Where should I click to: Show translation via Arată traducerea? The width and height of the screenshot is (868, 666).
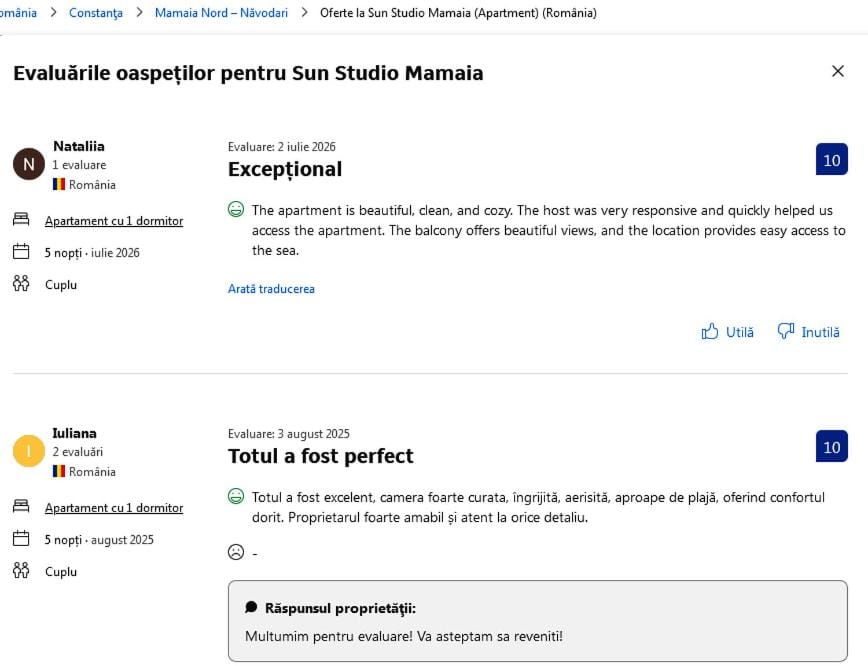click(271, 289)
